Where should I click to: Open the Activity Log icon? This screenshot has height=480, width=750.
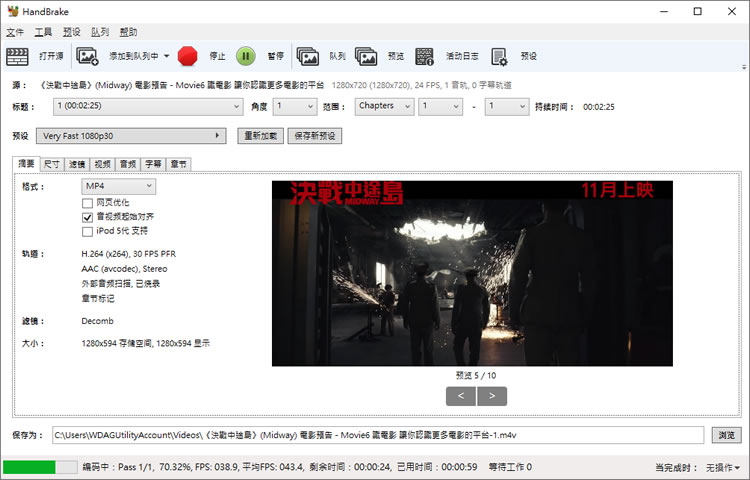tap(424, 56)
